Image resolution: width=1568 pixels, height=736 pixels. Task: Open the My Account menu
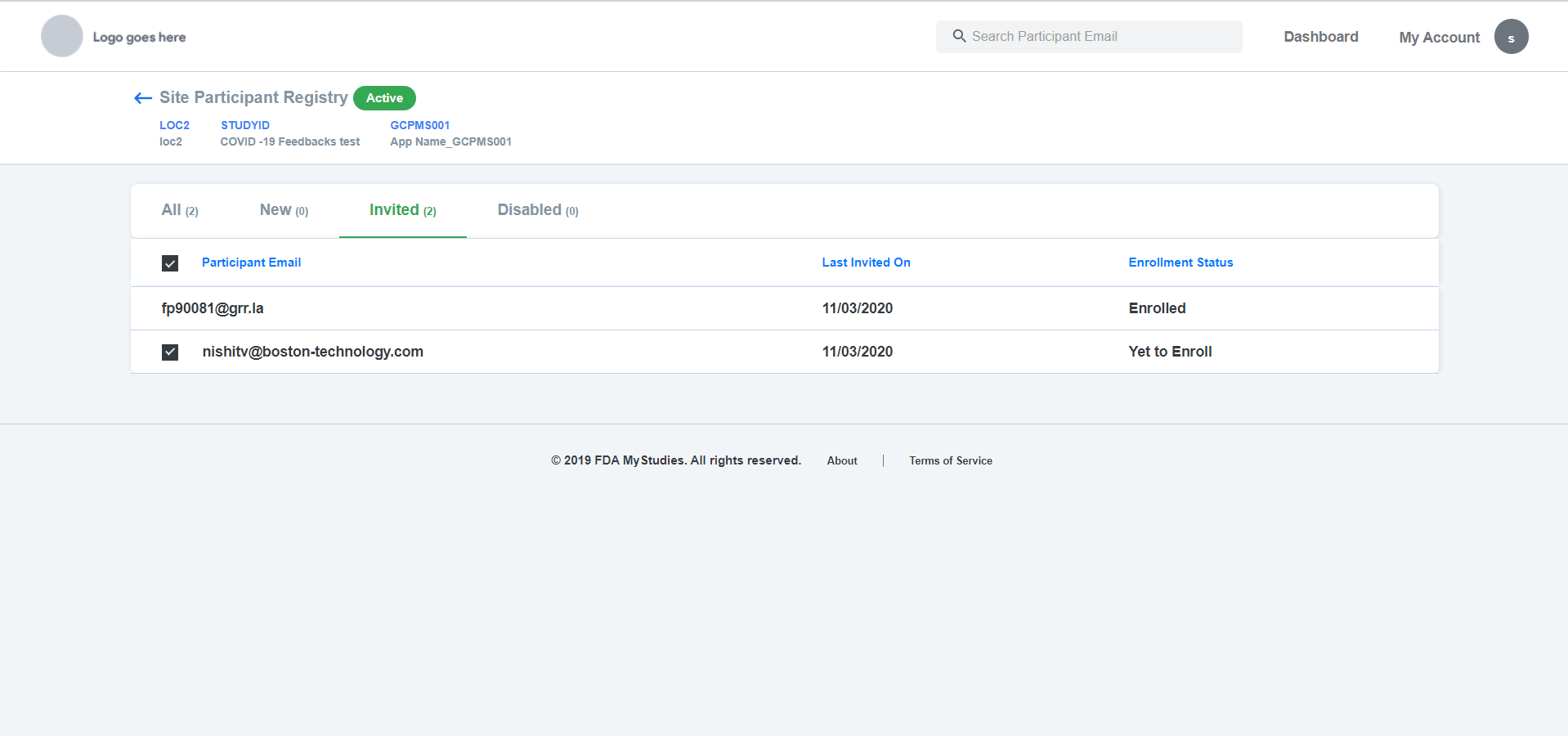click(x=1439, y=37)
